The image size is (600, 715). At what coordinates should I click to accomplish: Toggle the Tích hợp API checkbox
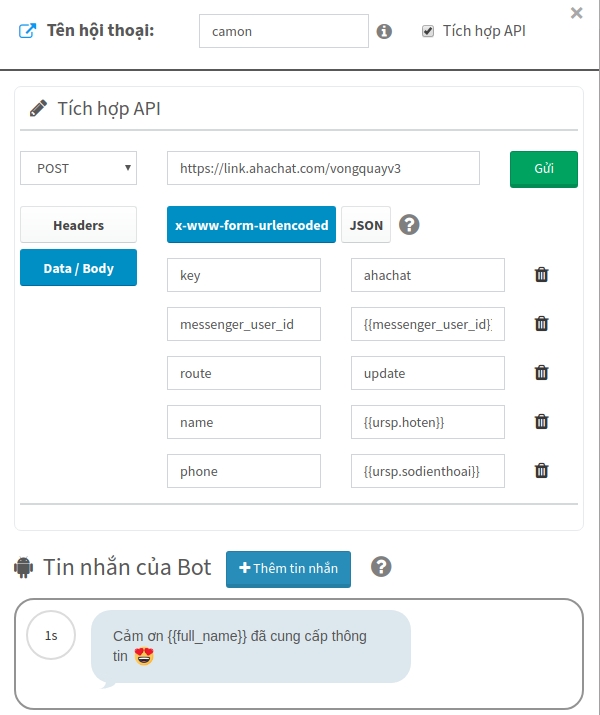pos(428,31)
